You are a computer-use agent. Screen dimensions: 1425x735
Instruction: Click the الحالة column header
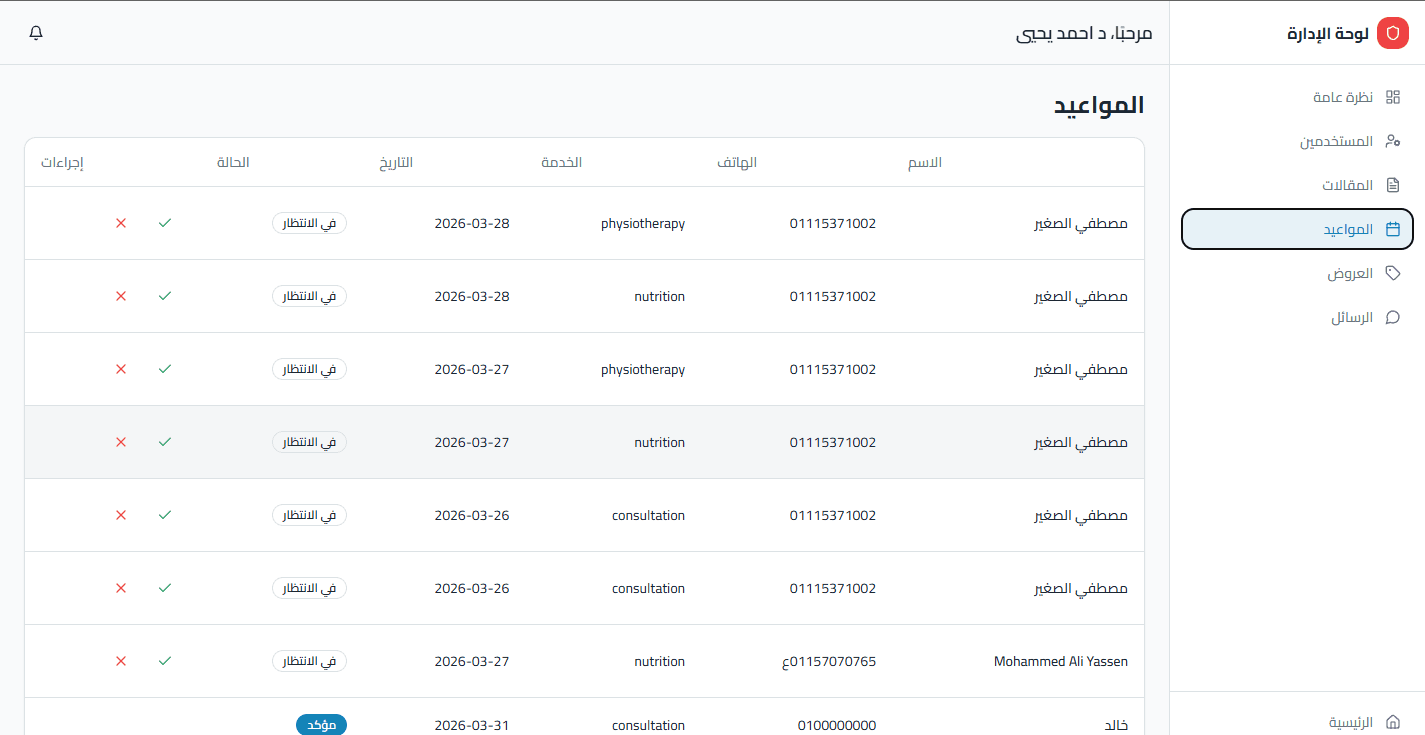[x=233, y=162]
